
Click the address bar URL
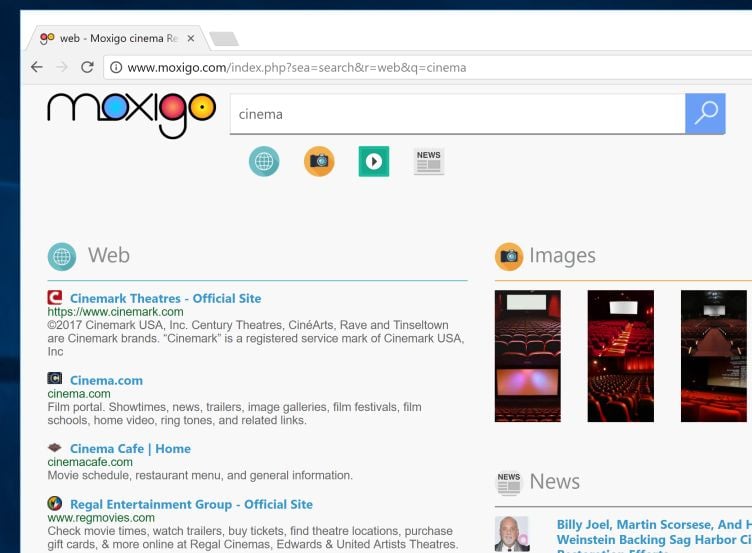click(x=297, y=68)
